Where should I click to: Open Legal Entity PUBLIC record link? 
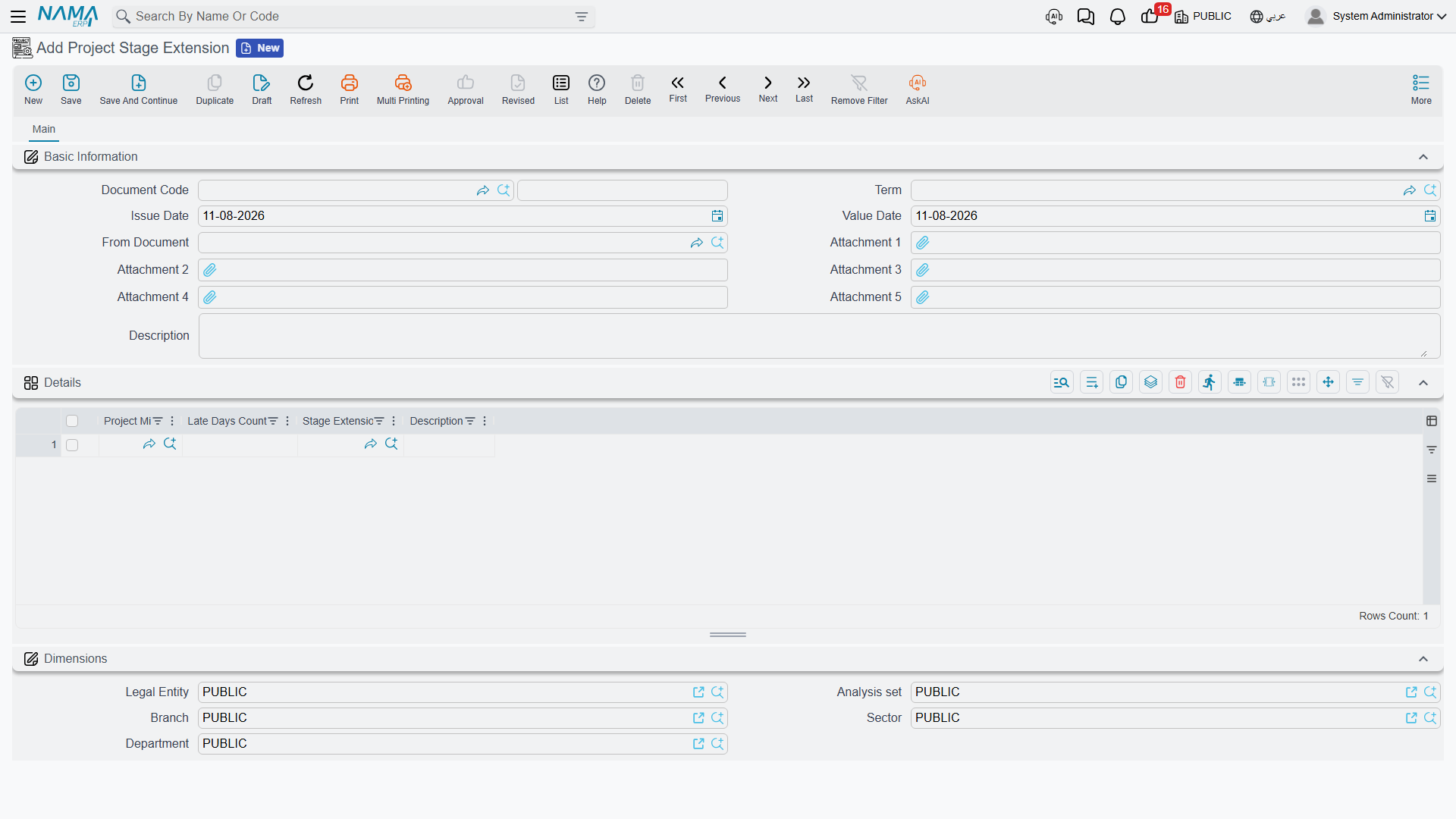click(x=698, y=692)
